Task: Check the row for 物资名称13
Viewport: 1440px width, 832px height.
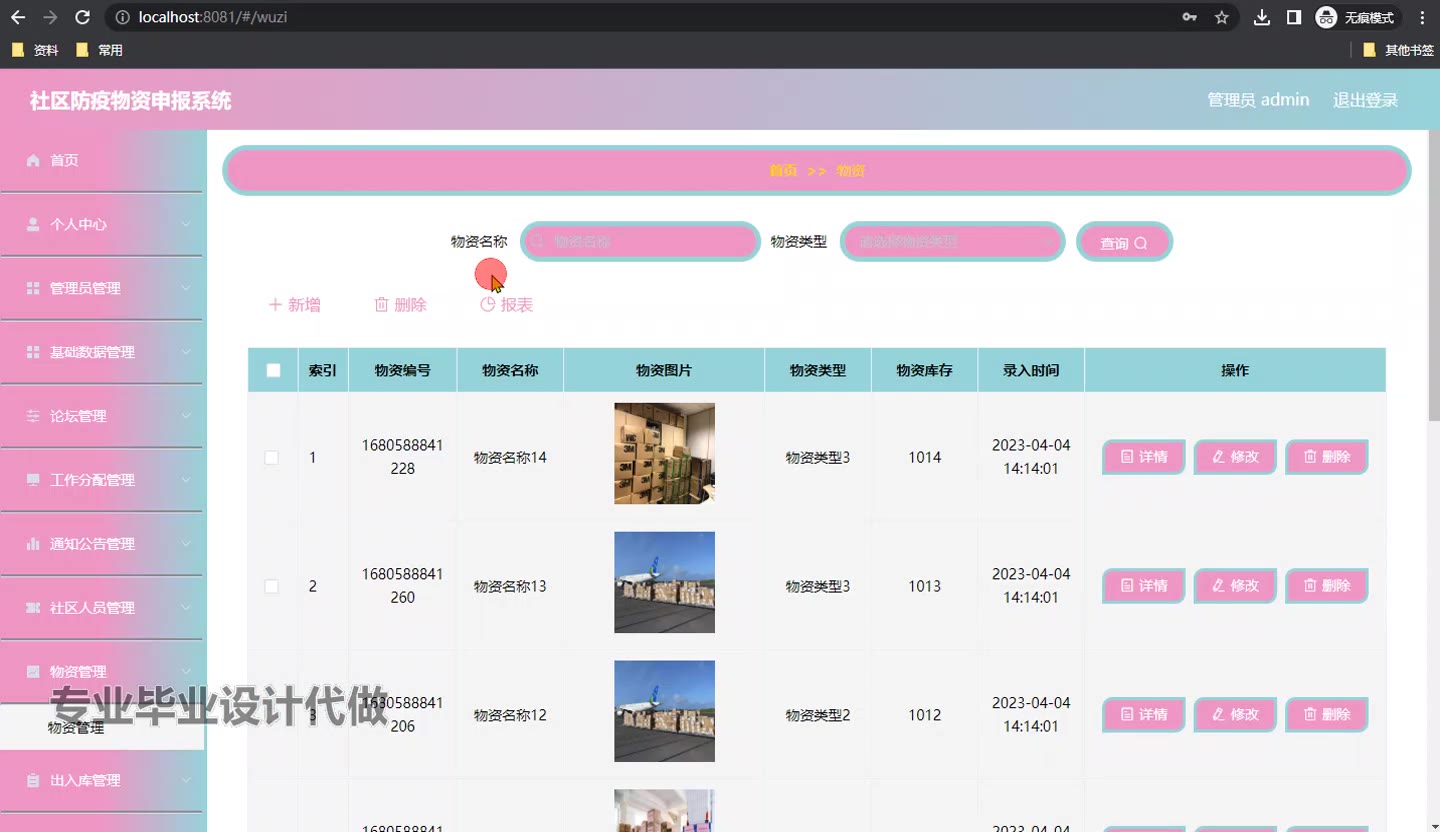Action: 271,586
